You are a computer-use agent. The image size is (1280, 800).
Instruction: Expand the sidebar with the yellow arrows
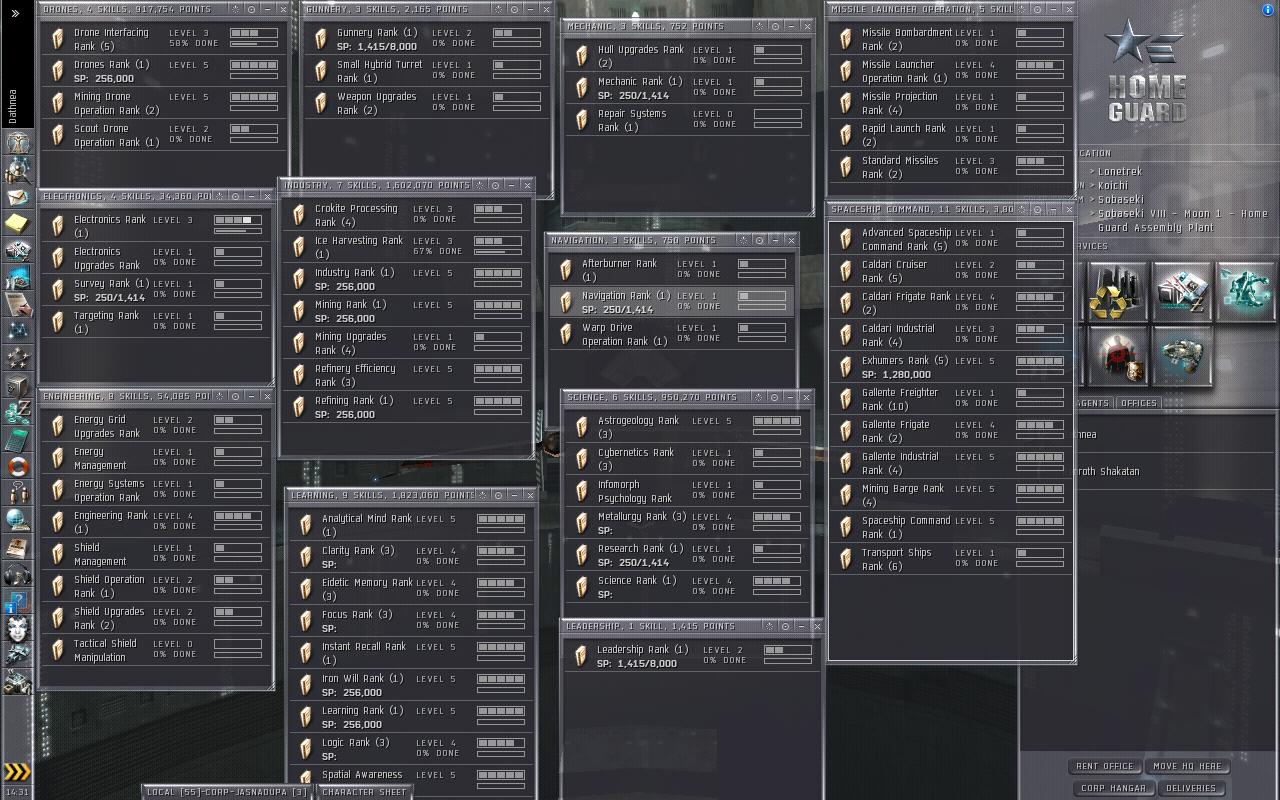[17, 771]
